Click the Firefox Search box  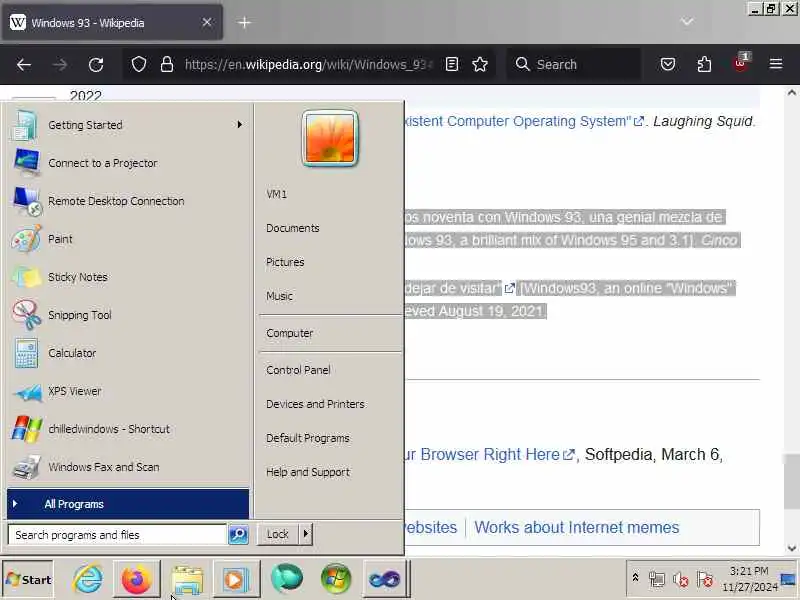574,64
